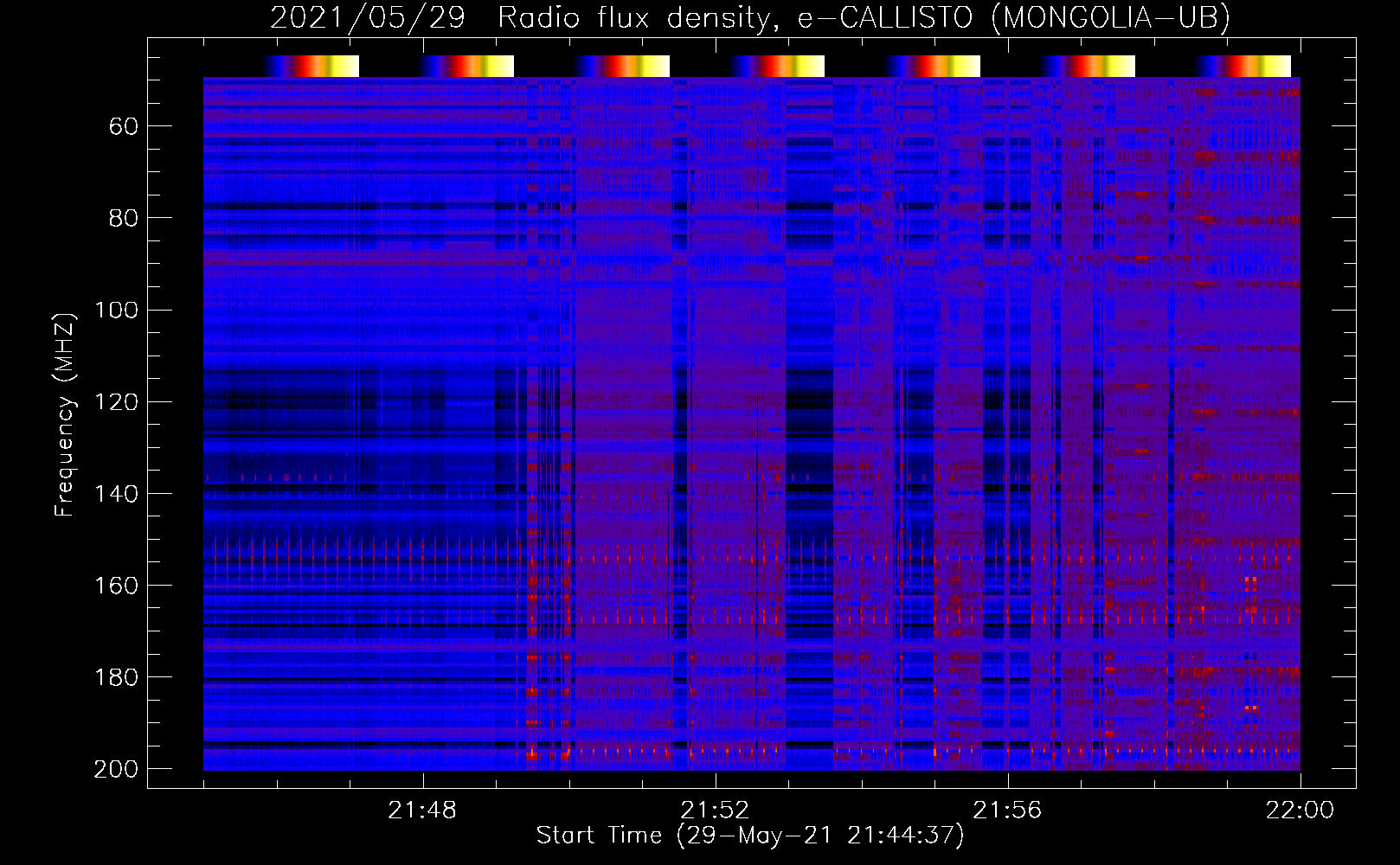Click the first color scale bar on the left

coord(311,66)
